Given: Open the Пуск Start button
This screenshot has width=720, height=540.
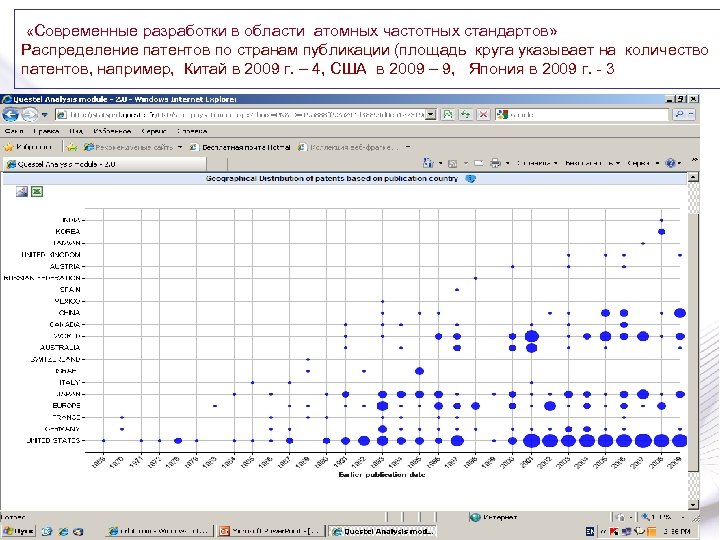Looking at the screenshot, I should click(18, 531).
